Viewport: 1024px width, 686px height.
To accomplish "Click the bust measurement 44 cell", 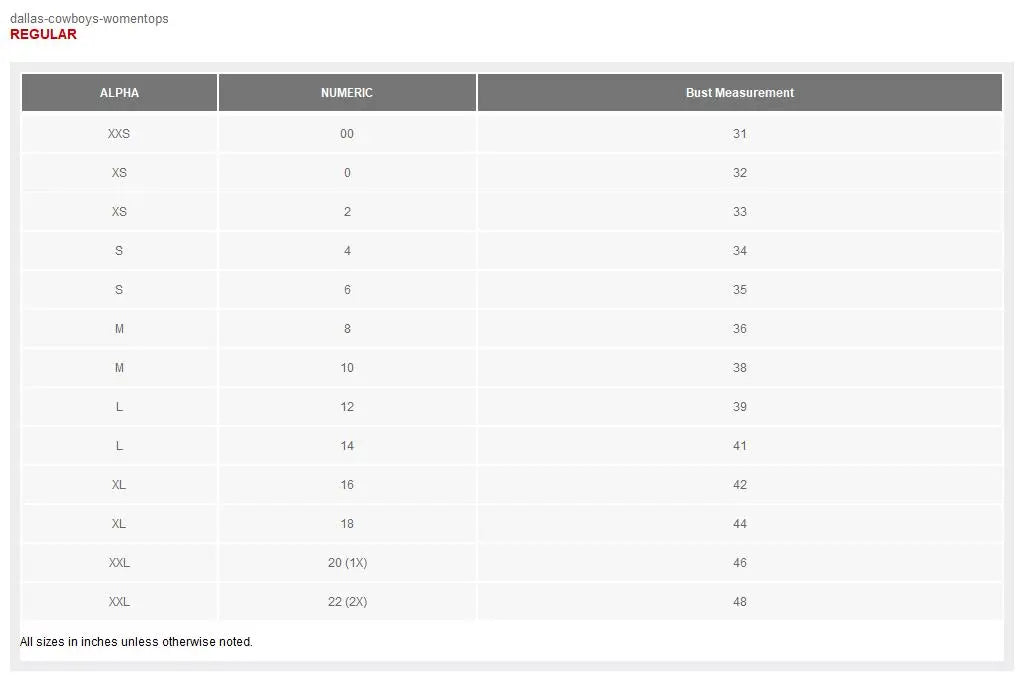I will click(x=739, y=524).
